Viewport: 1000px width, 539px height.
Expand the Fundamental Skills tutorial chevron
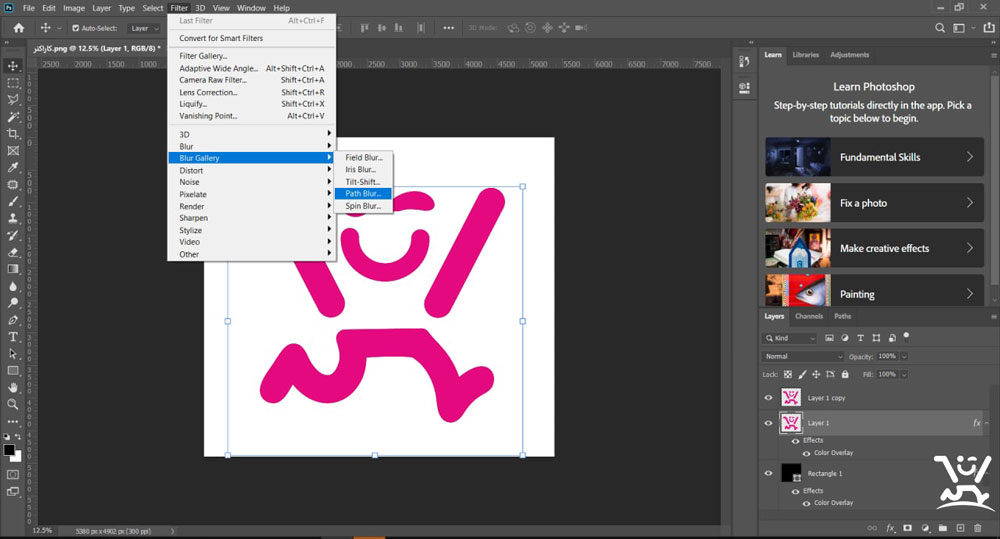click(969, 157)
